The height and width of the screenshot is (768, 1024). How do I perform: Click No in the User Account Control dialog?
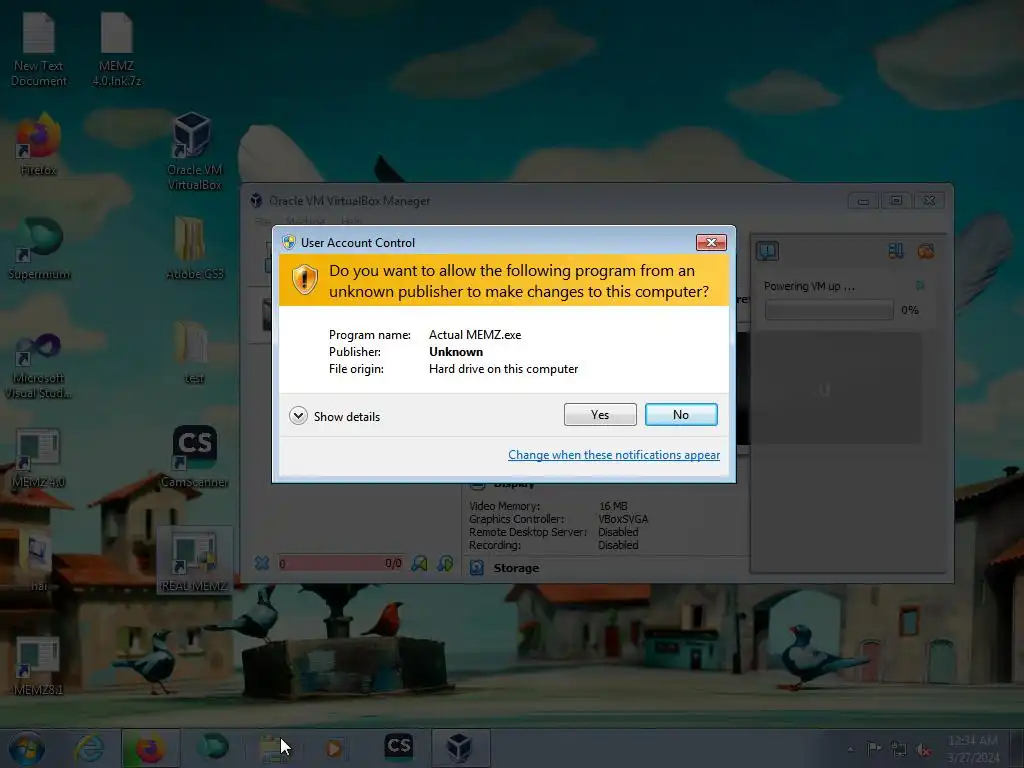681,415
